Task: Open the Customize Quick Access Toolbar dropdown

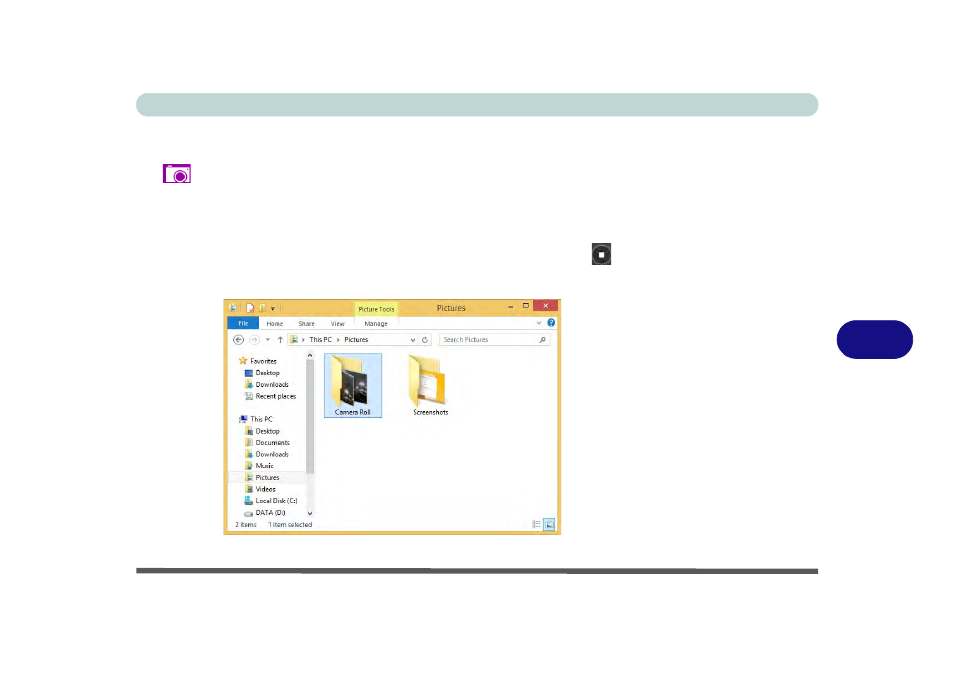Action: (273, 308)
